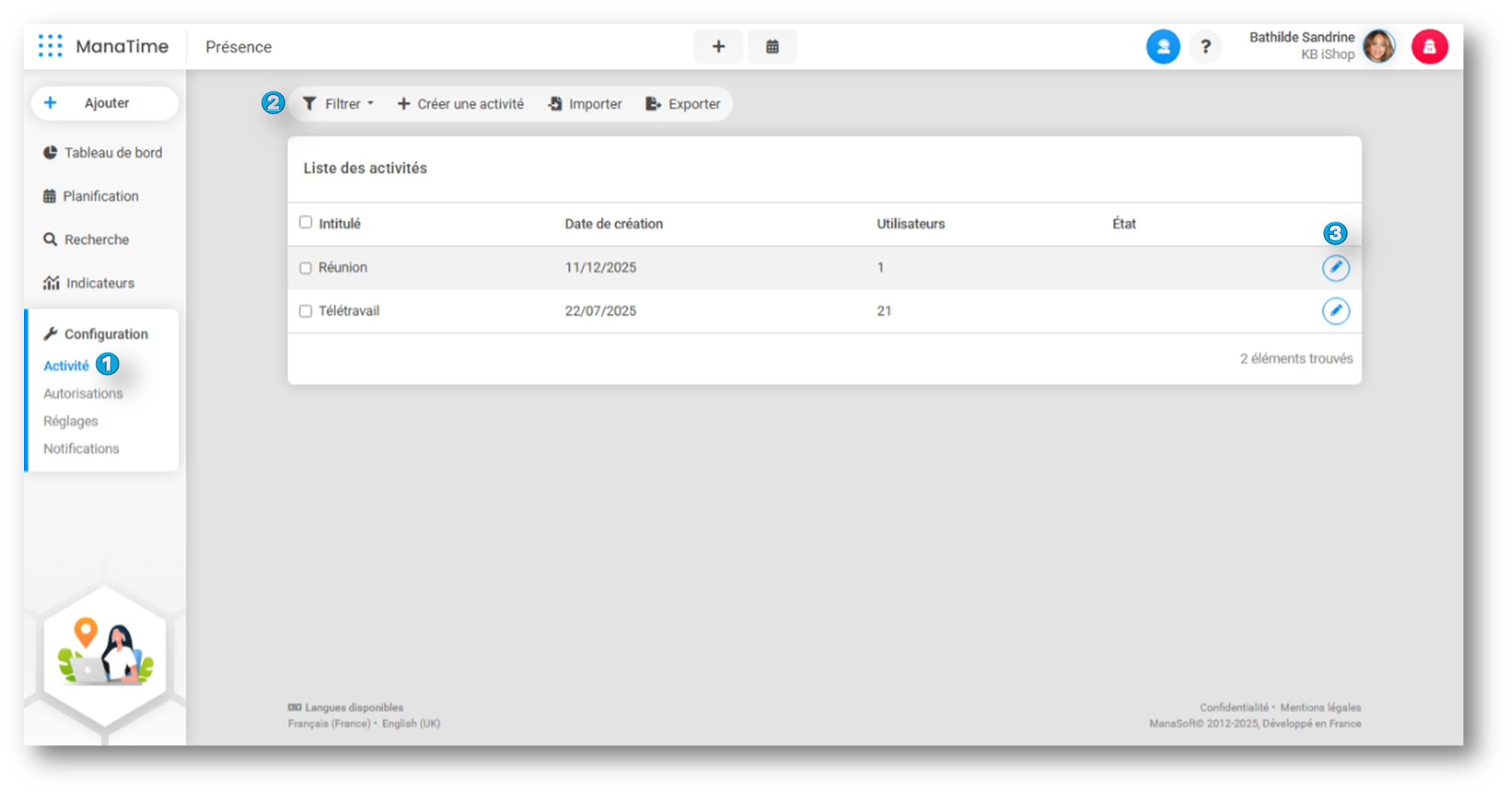1512x794 pixels.
Task: Click the plus icon in top bar
Action: tap(718, 47)
